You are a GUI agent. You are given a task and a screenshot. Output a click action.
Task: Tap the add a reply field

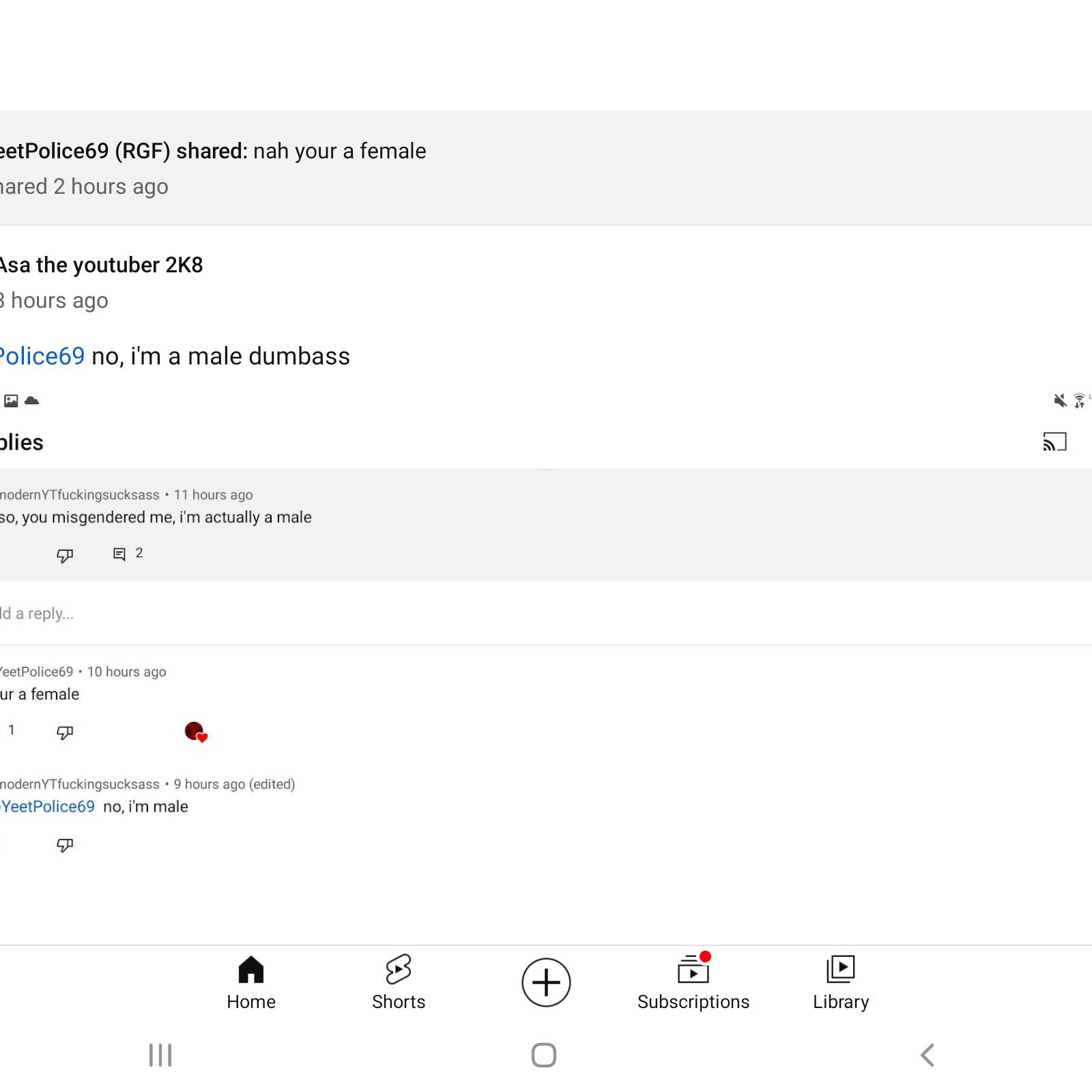(x=546, y=613)
